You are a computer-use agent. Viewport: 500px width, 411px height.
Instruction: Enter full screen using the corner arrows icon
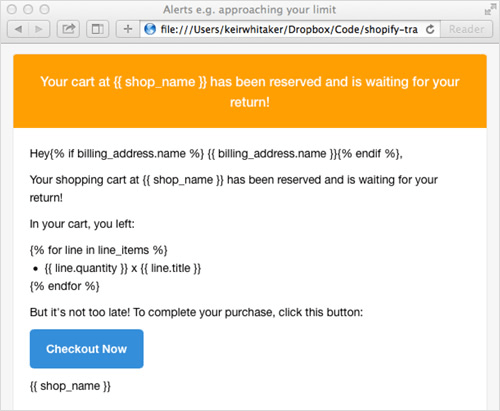[x=490, y=9]
